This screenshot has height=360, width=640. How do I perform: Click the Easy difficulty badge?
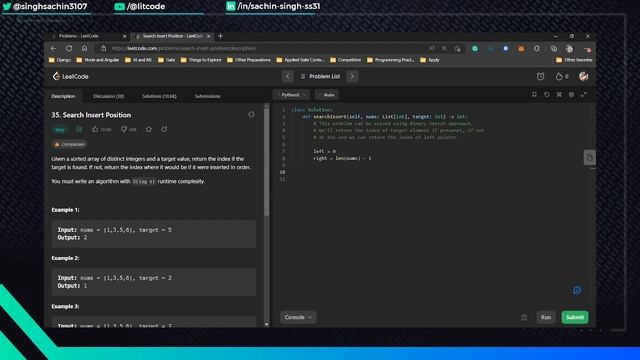coord(60,130)
